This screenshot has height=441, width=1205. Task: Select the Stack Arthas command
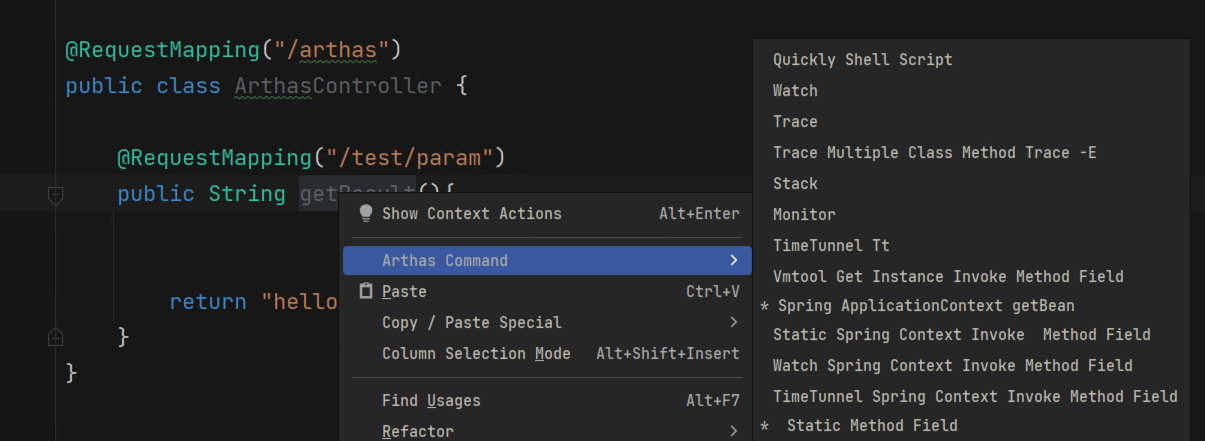click(971, 183)
